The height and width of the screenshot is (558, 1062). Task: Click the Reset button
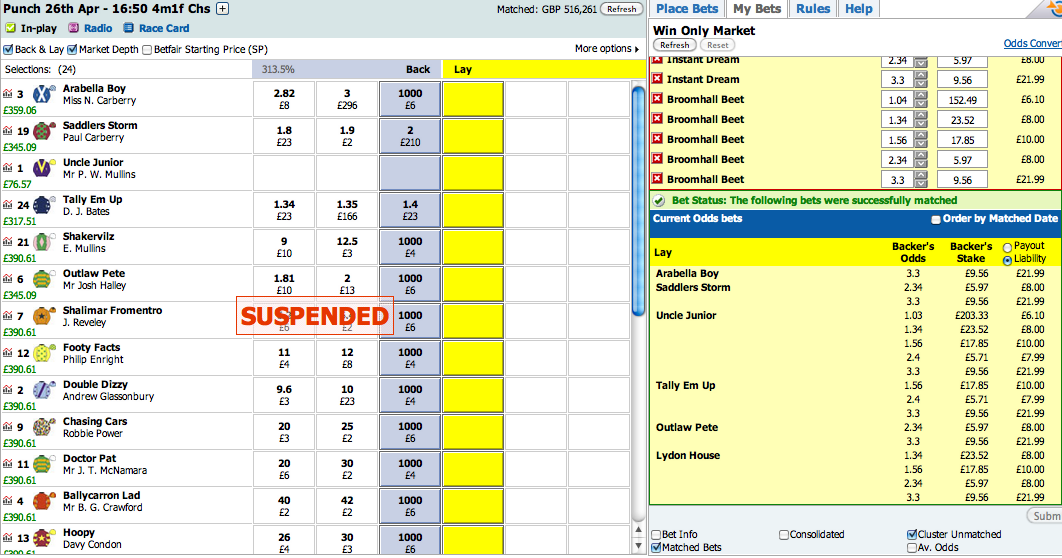(717, 45)
